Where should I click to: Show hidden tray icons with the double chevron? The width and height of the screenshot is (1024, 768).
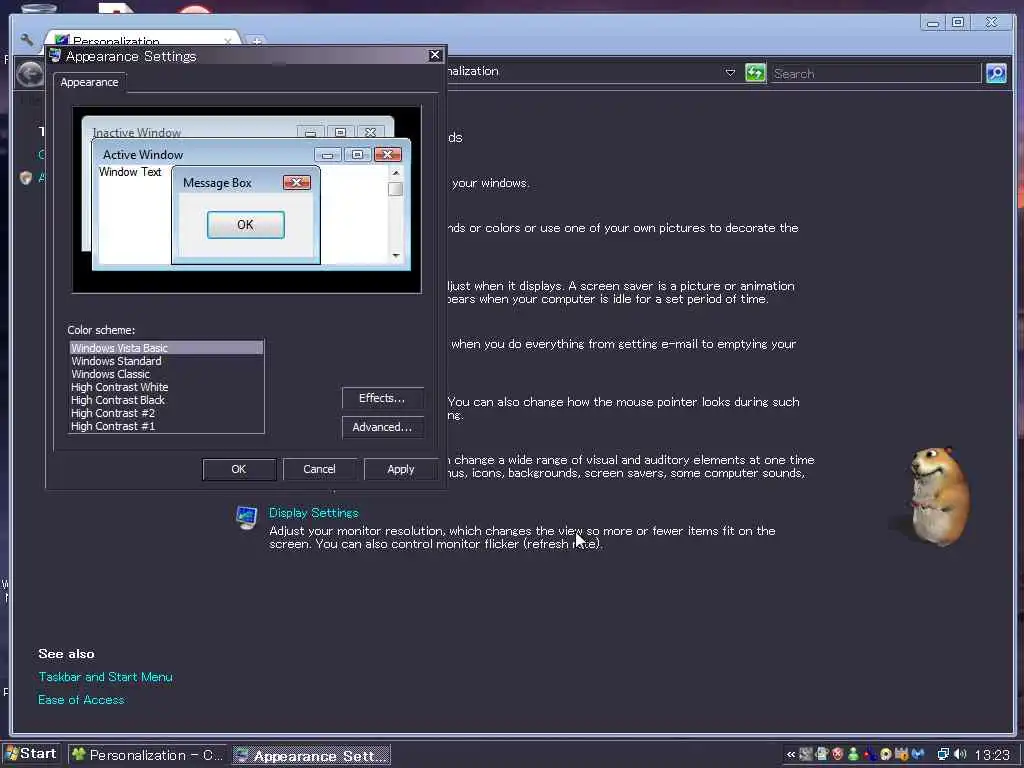[x=790, y=754]
